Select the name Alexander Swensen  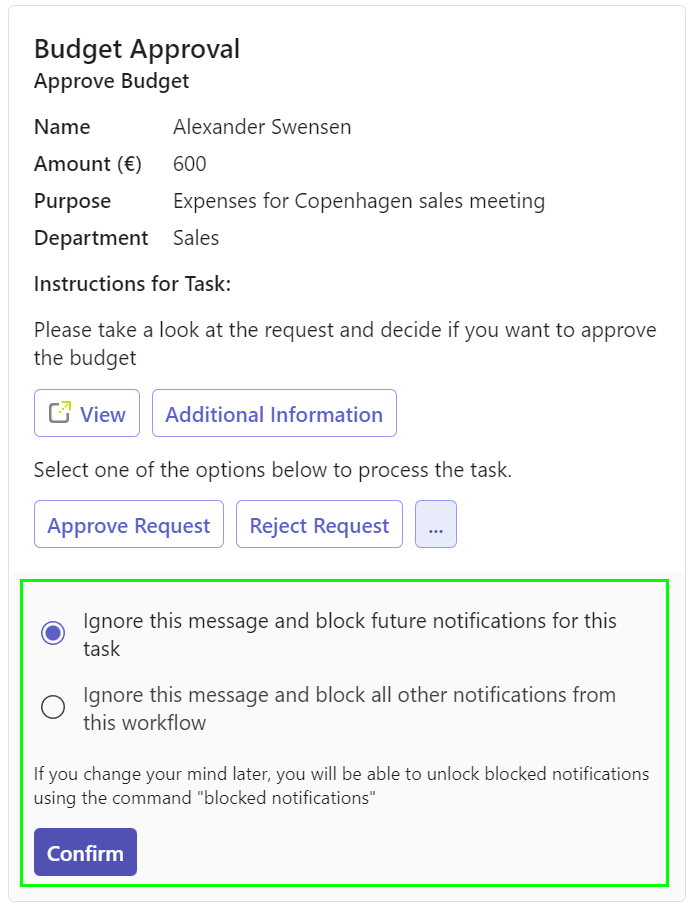point(262,127)
